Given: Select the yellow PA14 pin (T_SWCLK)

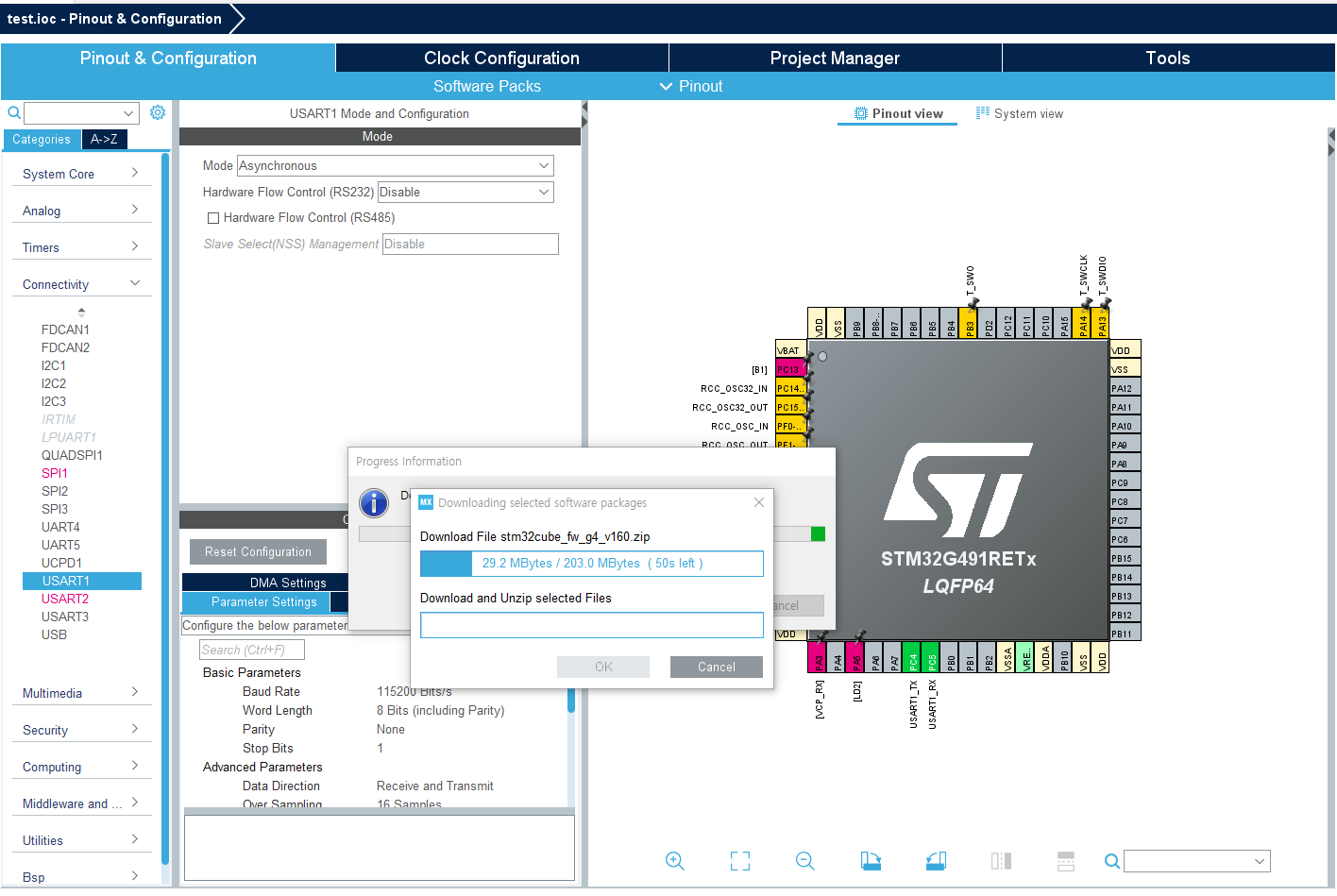Looking at the screenshot, I should point(1082,323).
